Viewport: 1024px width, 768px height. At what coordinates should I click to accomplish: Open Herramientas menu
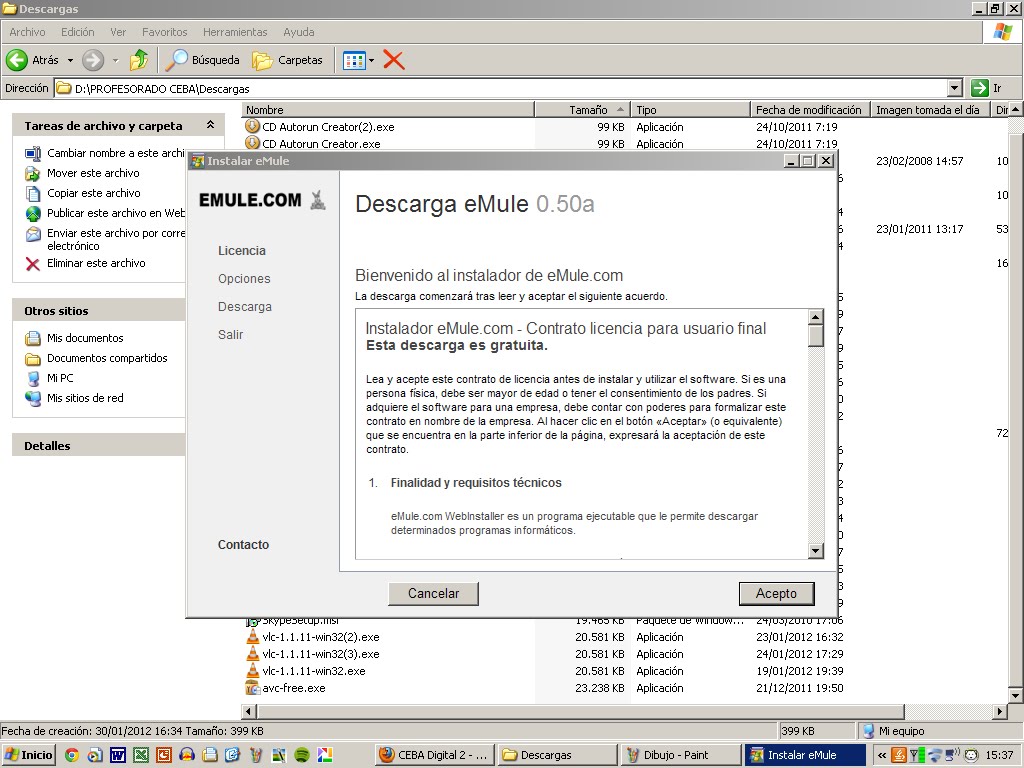tap(235, 32)
